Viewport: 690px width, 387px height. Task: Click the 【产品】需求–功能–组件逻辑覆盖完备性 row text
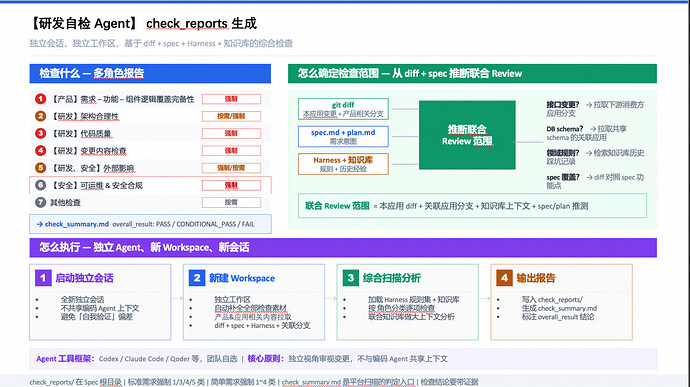click(122, 99)
